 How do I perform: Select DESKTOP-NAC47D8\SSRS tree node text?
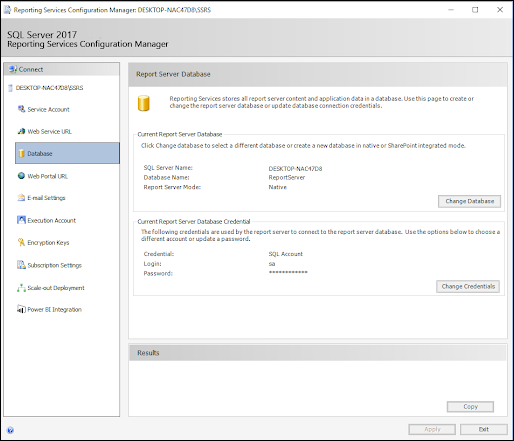pos(49,88)
